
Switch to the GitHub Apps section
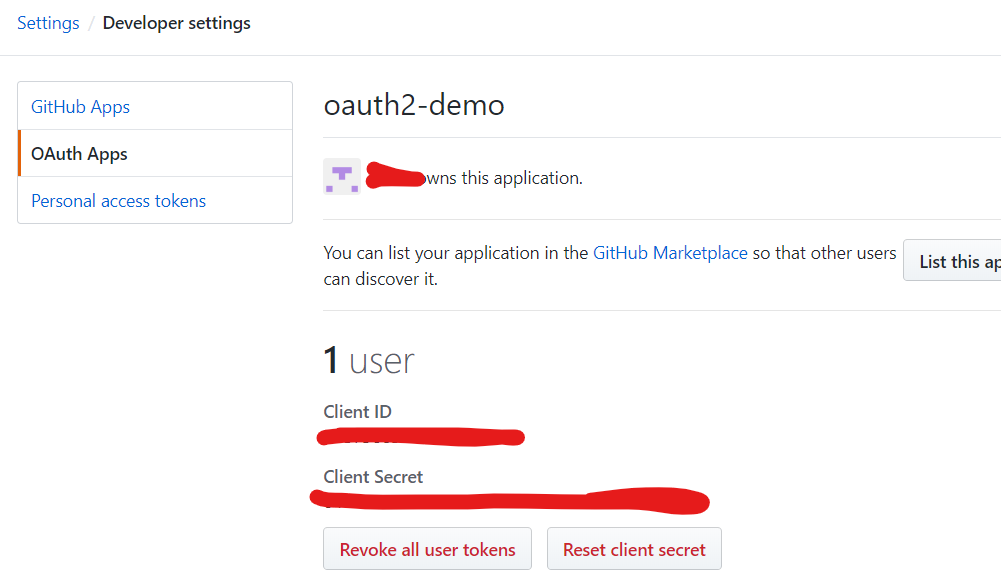point(80,106)
